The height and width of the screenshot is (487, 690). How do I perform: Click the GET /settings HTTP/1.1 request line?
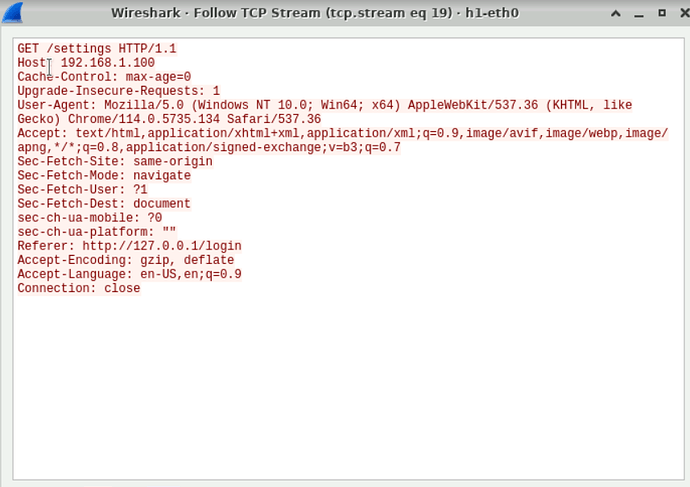coord(97,48)
